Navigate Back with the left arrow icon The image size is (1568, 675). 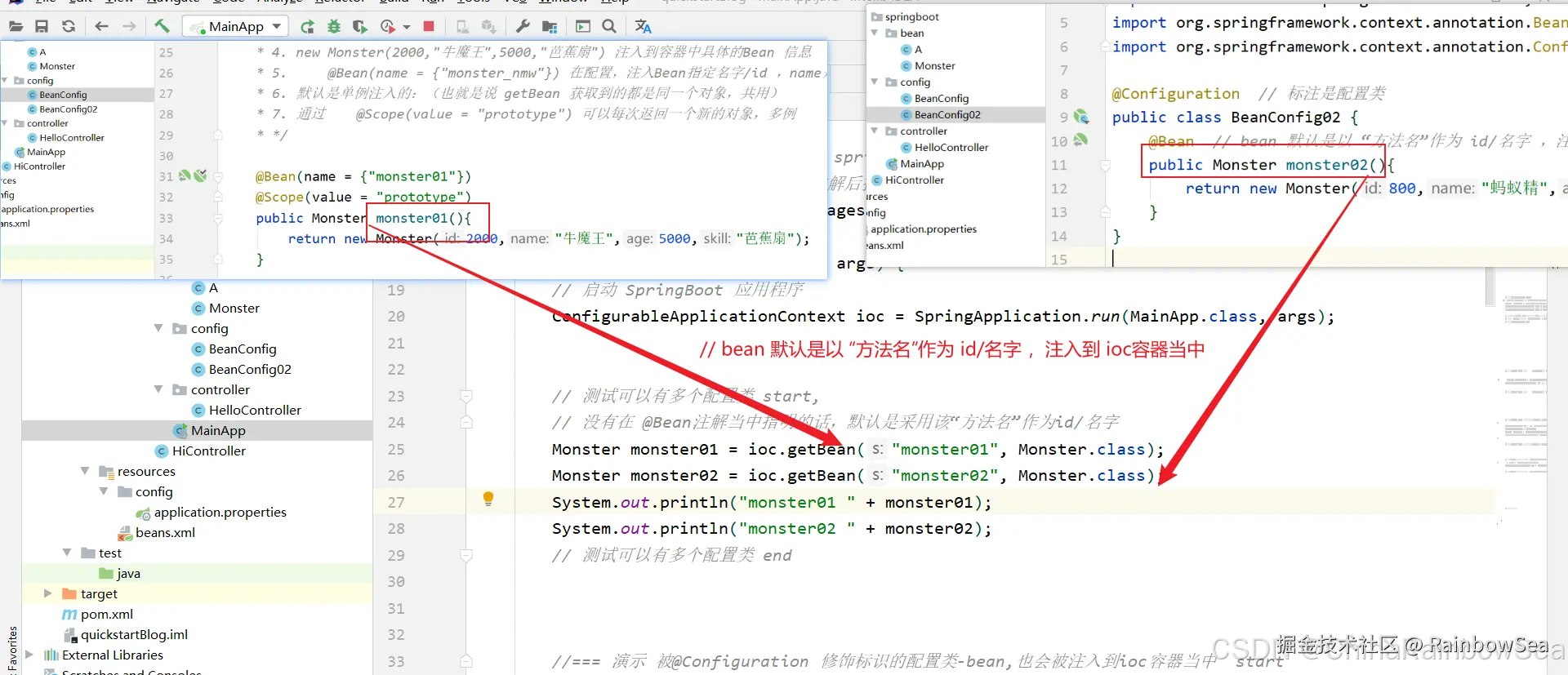coord(101,26)
